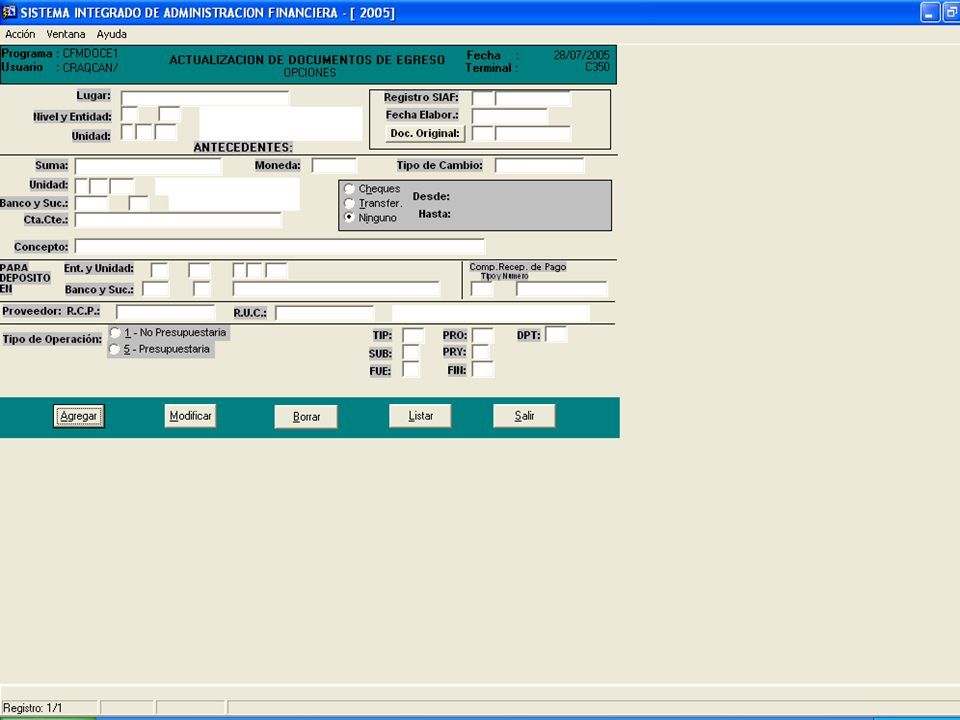Image resolution: width=960 pixels, height=720 pixels.
Task: Click the SUB code box
Action: [411, 353]
